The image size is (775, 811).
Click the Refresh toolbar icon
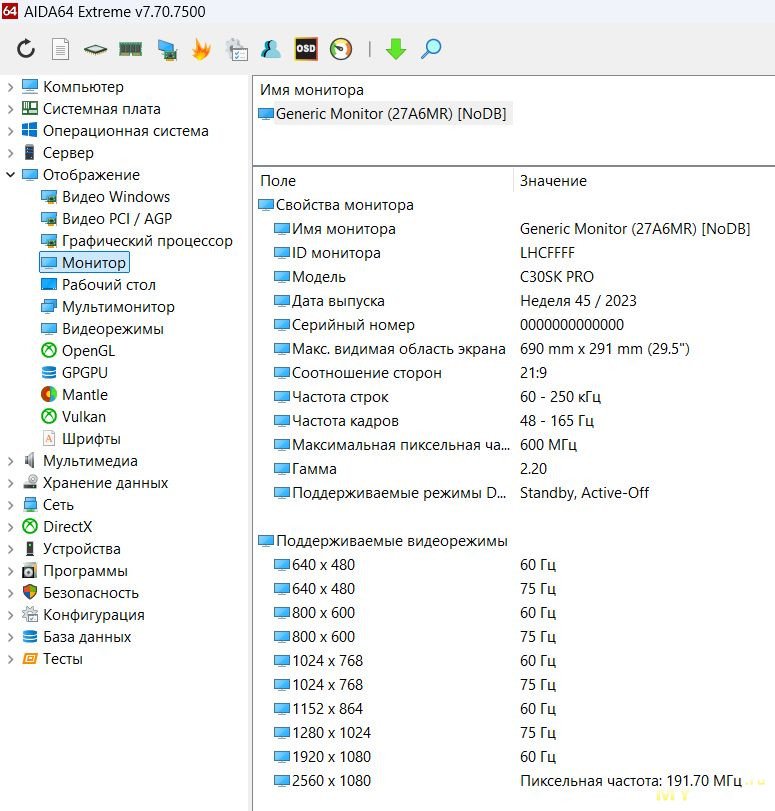tap(26, 50)
